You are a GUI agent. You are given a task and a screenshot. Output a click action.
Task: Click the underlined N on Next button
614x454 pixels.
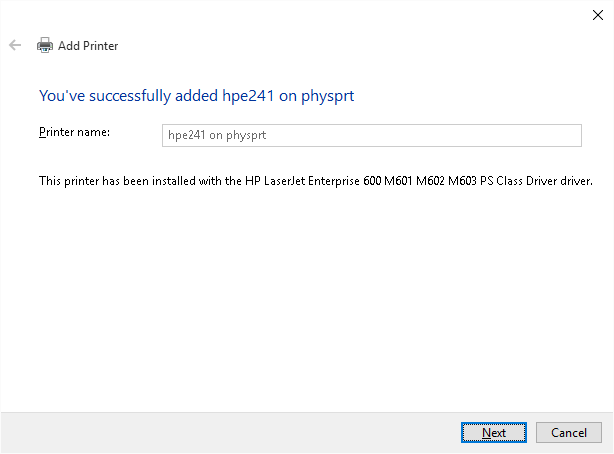pos(486,433)
